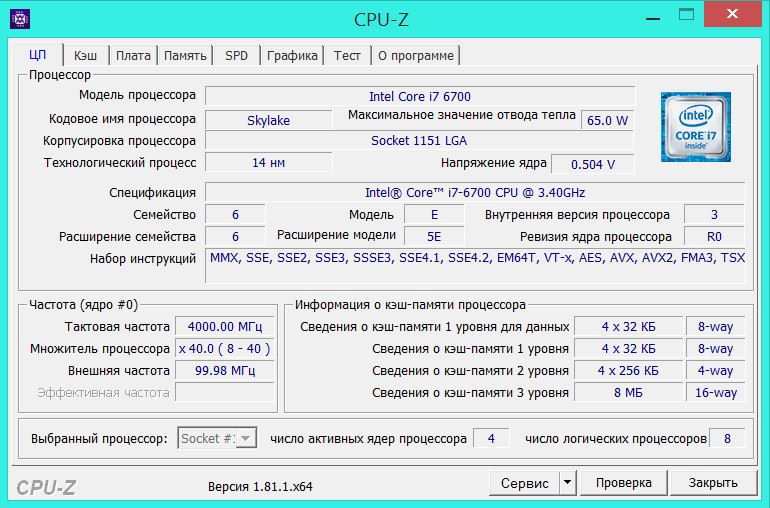Click the Intel Core i7 logo badge
Viewport: 770px width, 508px height.
[695, 127]
